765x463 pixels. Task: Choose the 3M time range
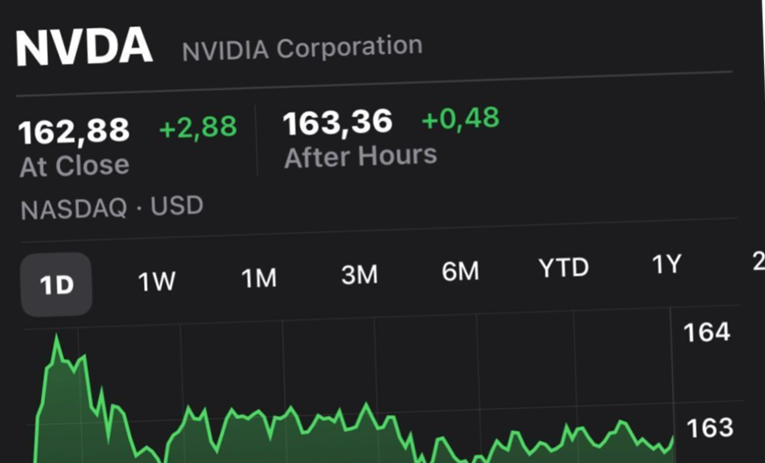[x=359, y=275]
